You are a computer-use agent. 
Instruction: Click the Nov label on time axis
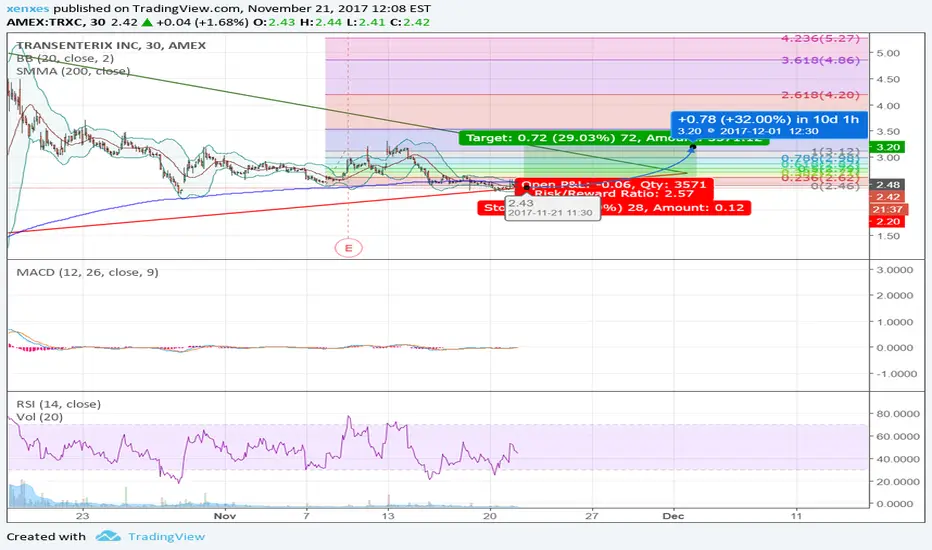(225, 516)
